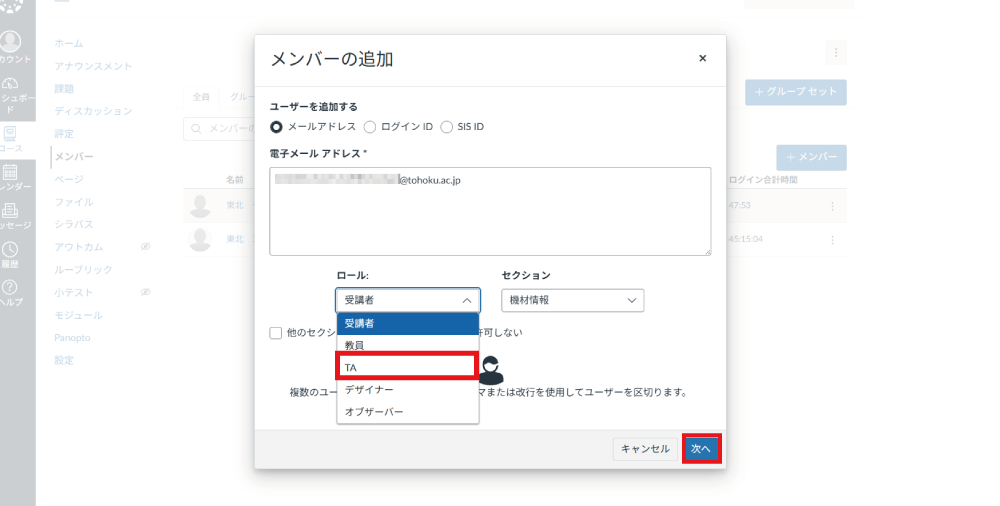Choose the 教員 role option
Viewport: 1000px width, 506px height.
pyautogui.click(x=408, y=345)
